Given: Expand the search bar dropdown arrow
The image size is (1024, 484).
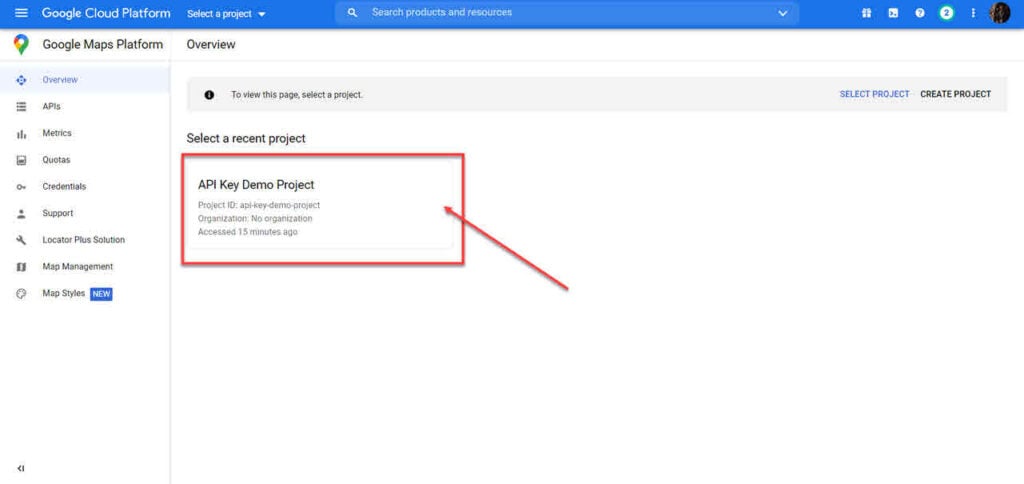Looking at the screenshot, I should click(783, 13).
